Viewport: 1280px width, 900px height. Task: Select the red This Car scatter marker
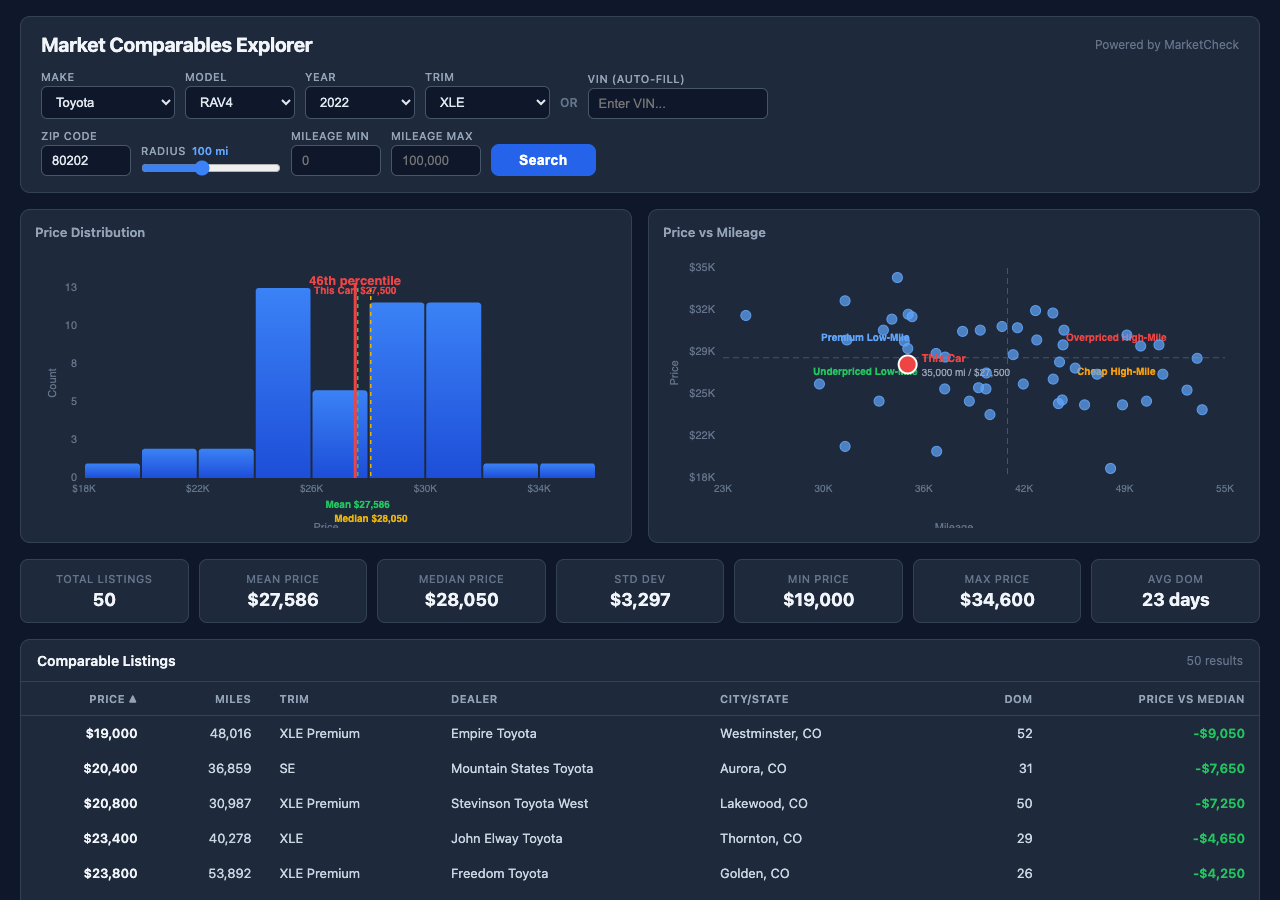pyautogui.click(x=907, y=364)
